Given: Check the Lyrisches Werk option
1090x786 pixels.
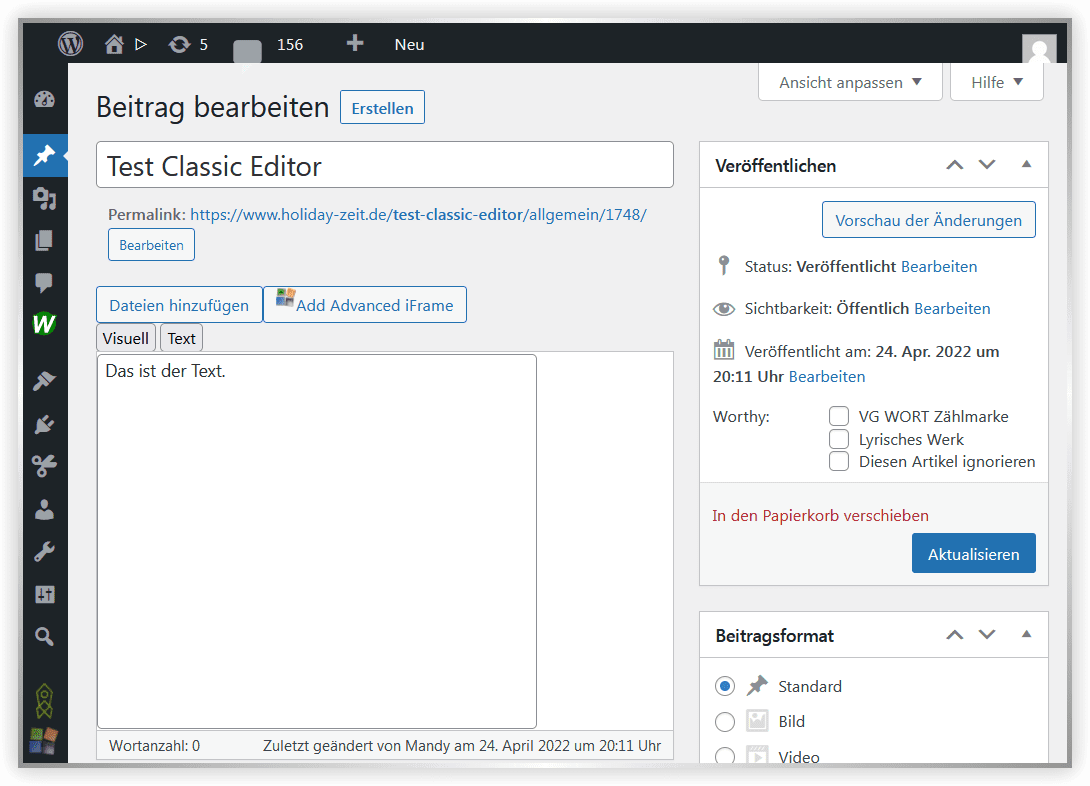Looking at the screenshot, I should click(839, 439).
